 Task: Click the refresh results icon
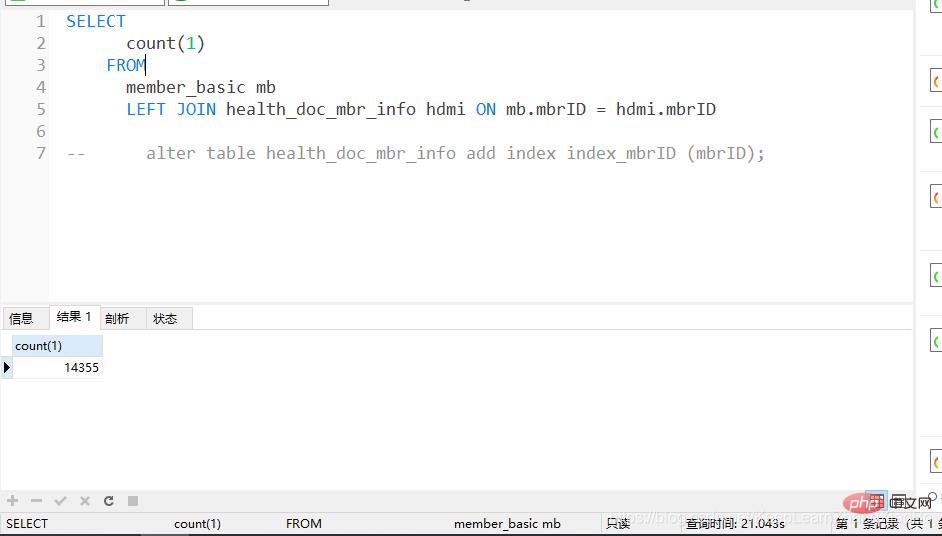(109, 501)
